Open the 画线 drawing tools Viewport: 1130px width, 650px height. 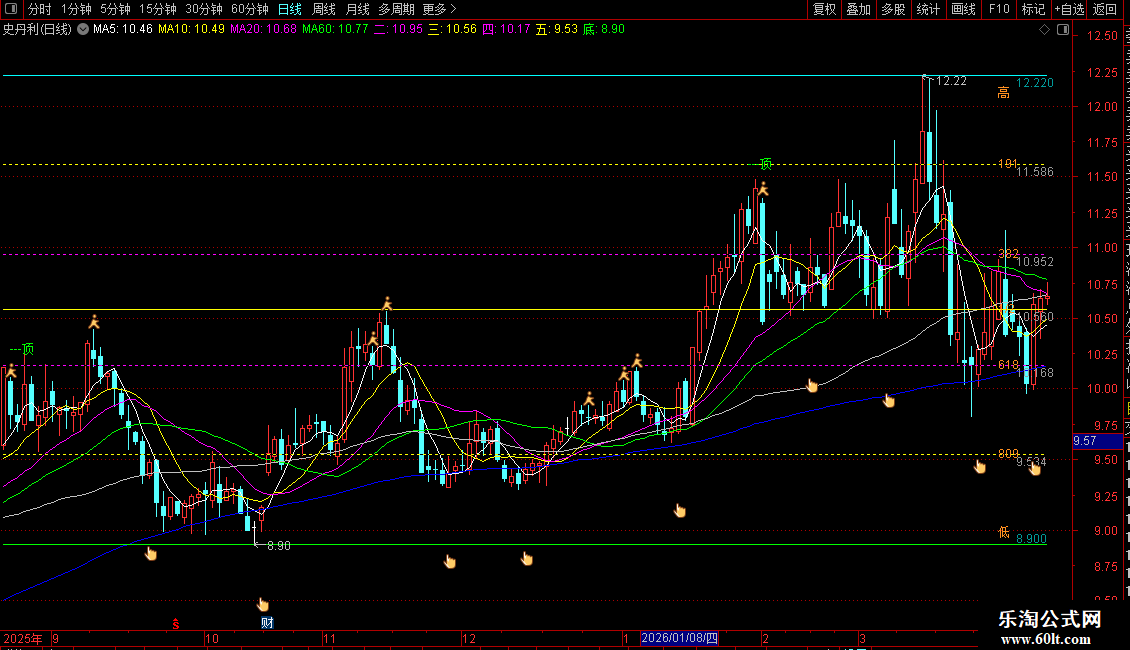(963, 9)
